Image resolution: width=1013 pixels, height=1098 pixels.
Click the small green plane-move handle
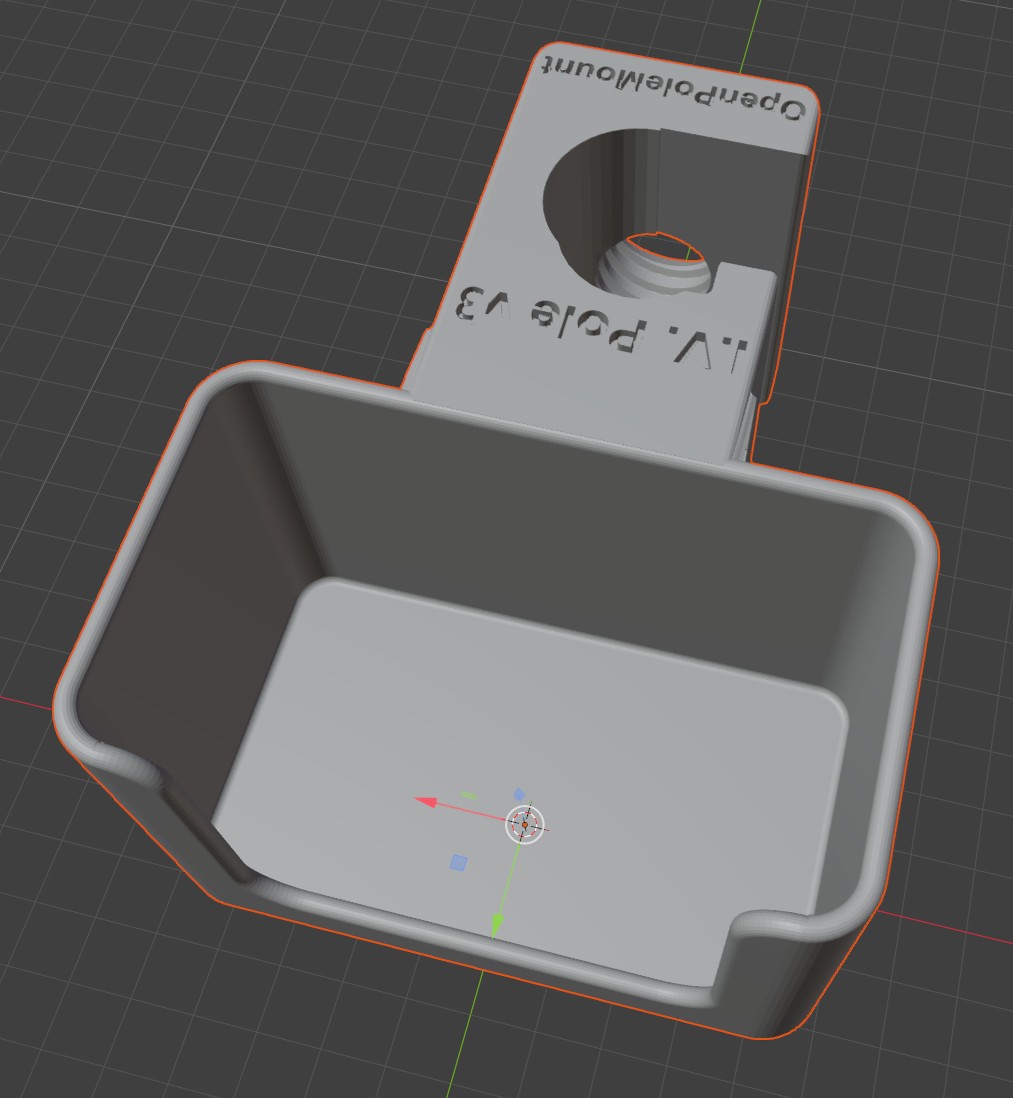tap(470, 795)
